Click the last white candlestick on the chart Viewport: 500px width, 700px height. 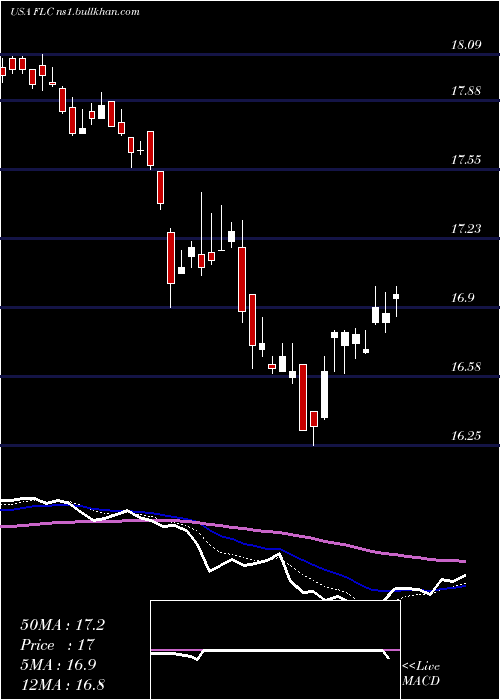point(396,301)
